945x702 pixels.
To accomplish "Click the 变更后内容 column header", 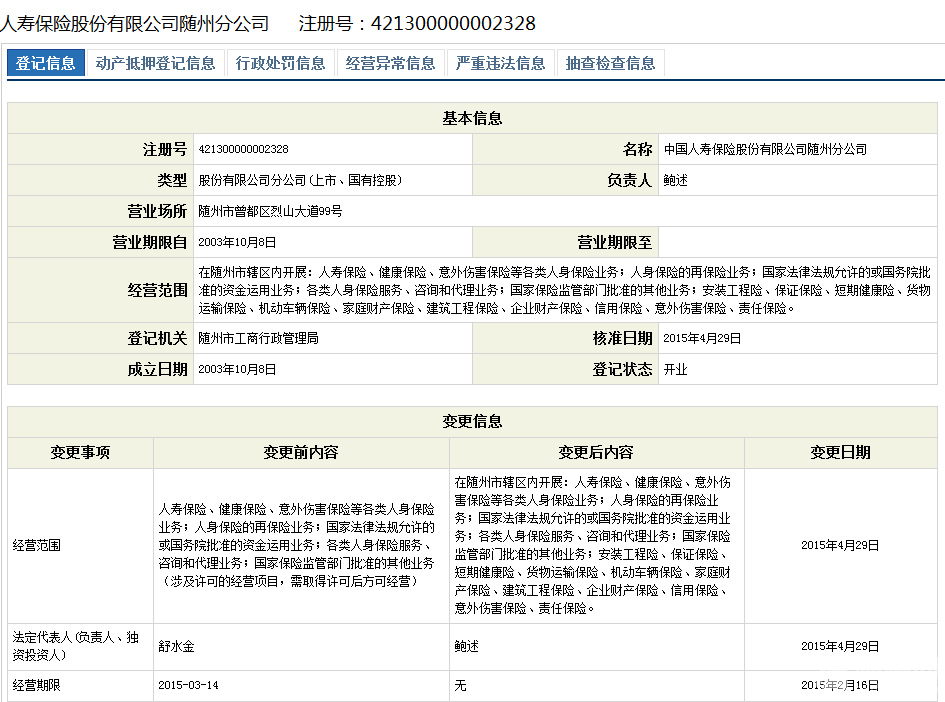I will pos(596,453).
